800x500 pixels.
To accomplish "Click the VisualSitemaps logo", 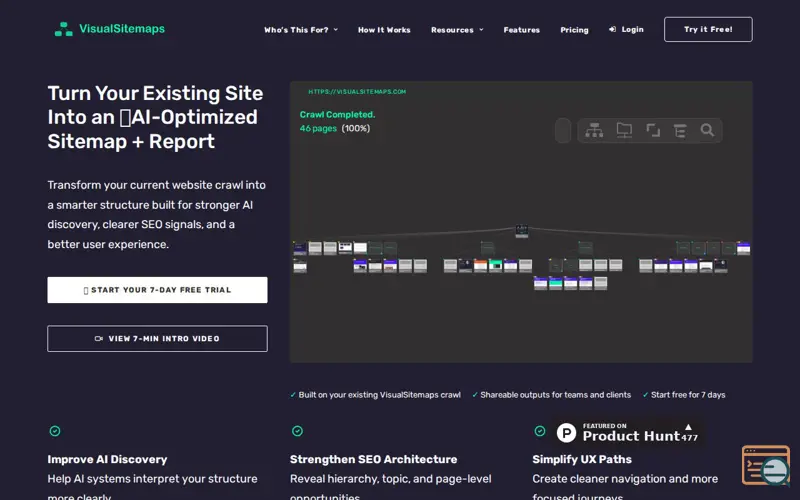I will coord(110,29).
